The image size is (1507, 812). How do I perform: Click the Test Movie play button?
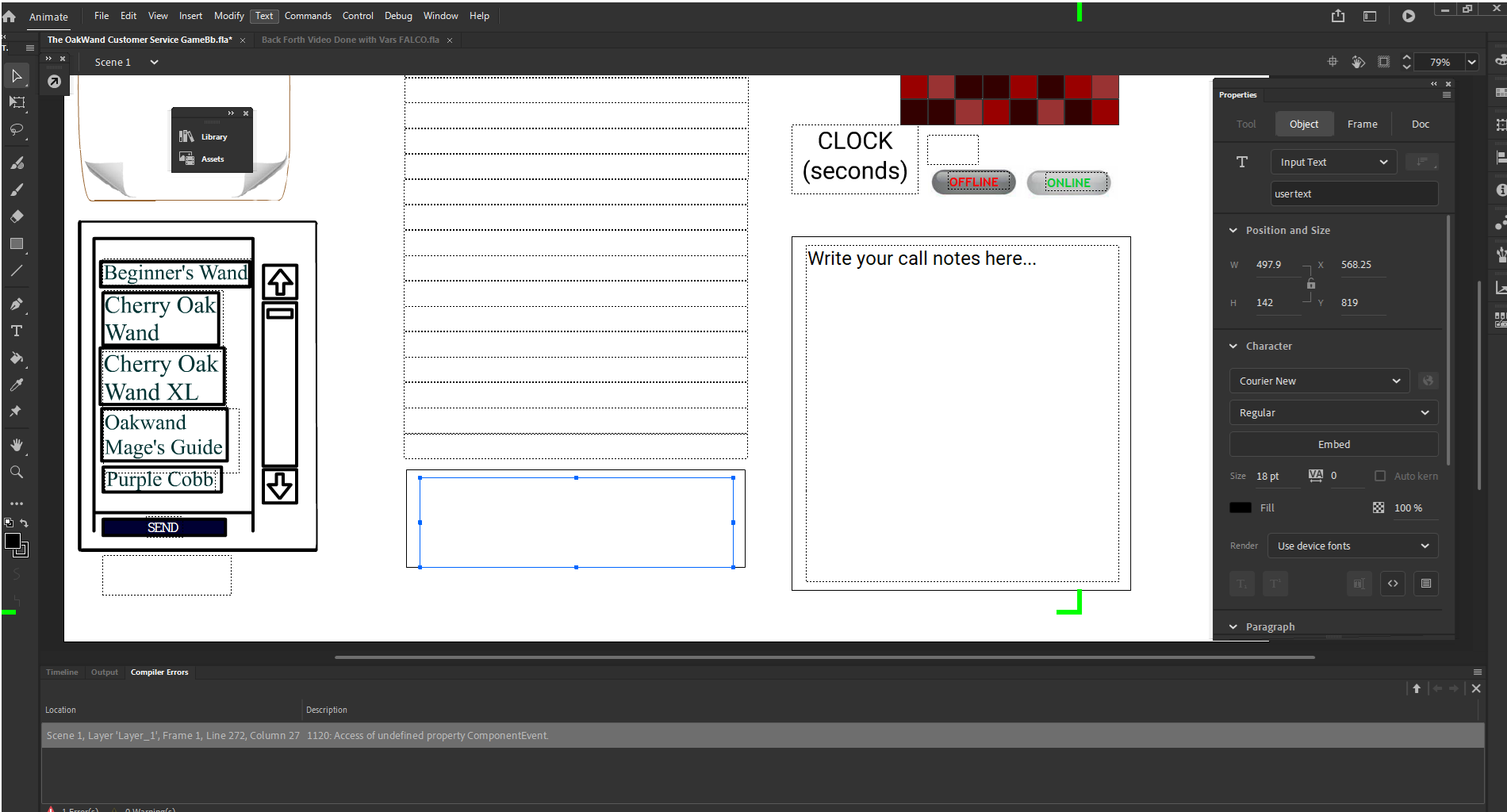click(x=1409, y=15)
